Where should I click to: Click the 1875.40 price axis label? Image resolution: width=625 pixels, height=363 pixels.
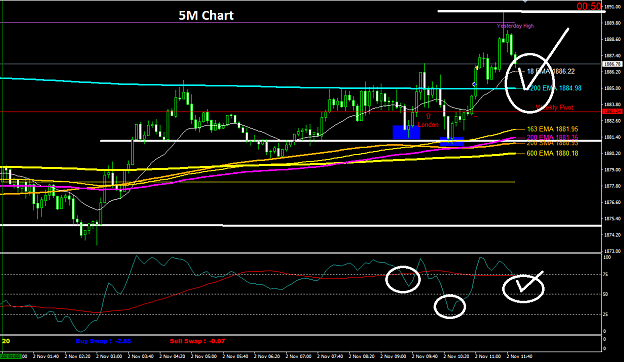(613, 218)
